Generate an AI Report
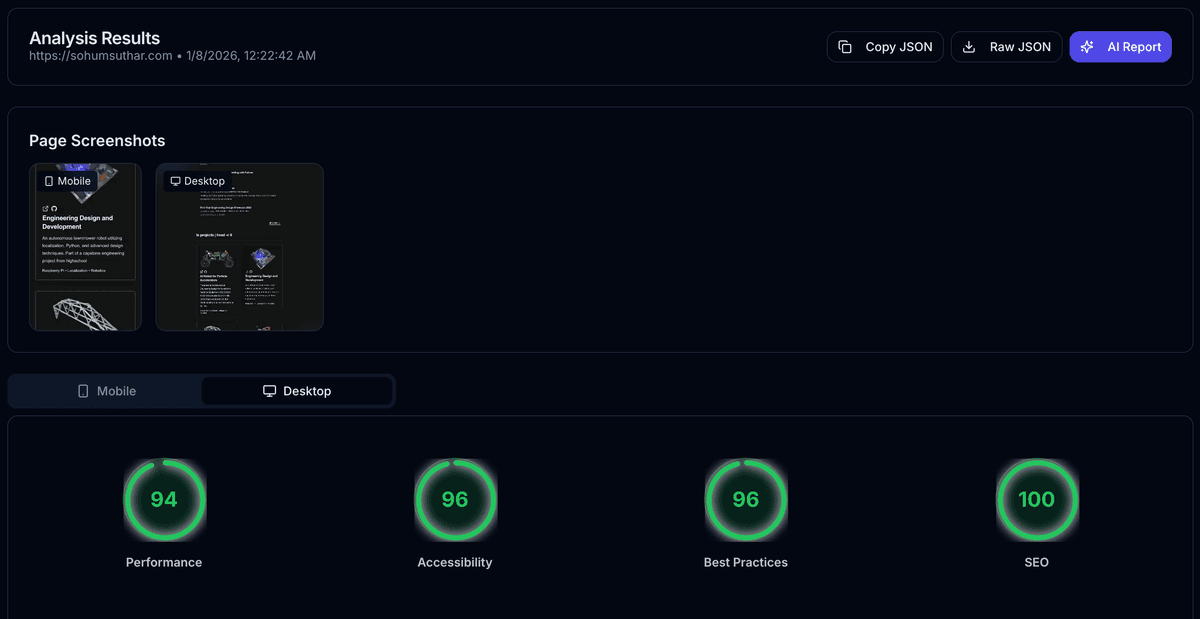 (1120, 46)
